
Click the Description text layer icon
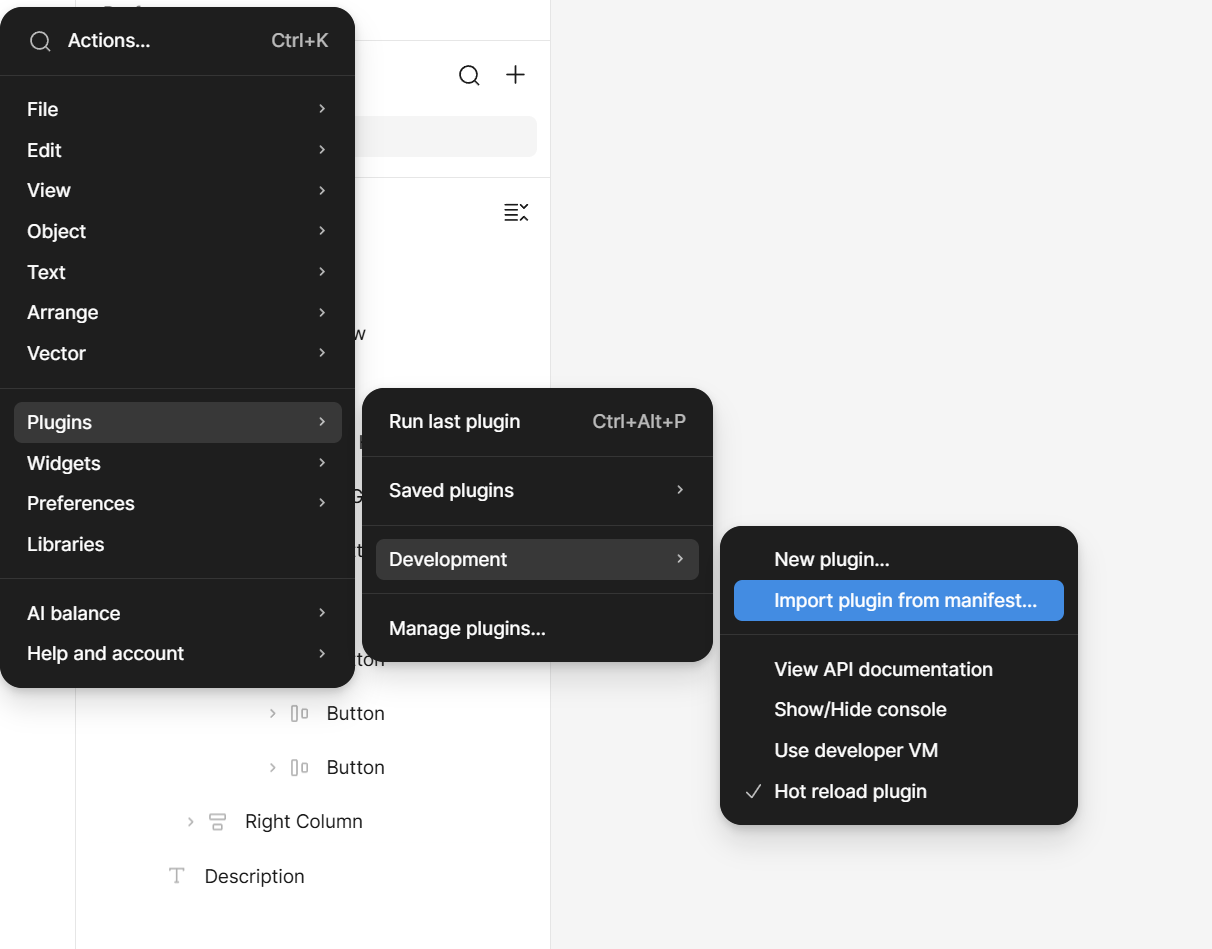click(x=177, y=876)
